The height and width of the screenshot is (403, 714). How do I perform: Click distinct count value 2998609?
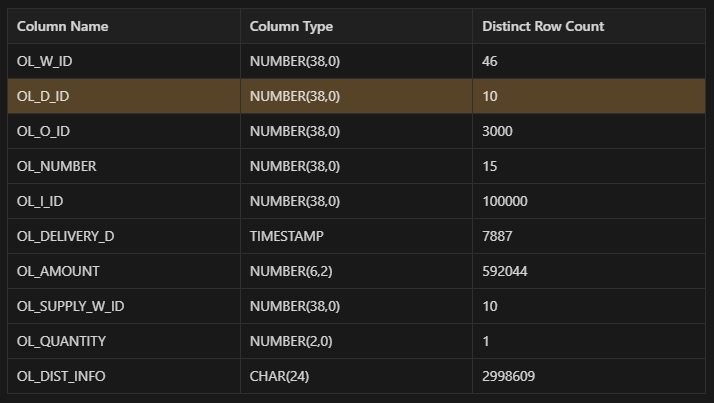point(508,376)
